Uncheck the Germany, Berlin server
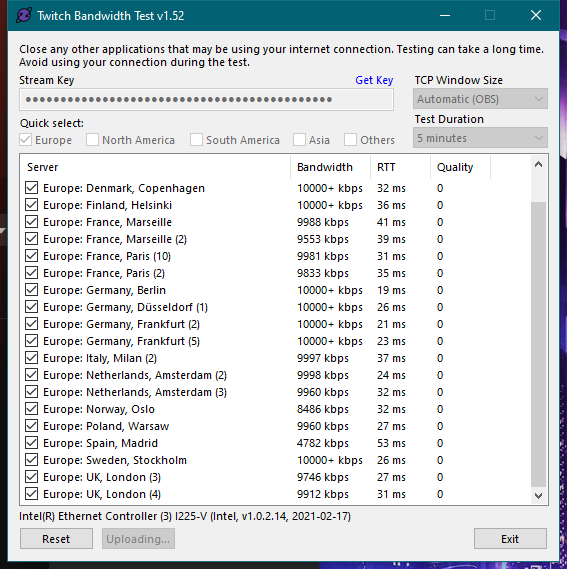 32,290
